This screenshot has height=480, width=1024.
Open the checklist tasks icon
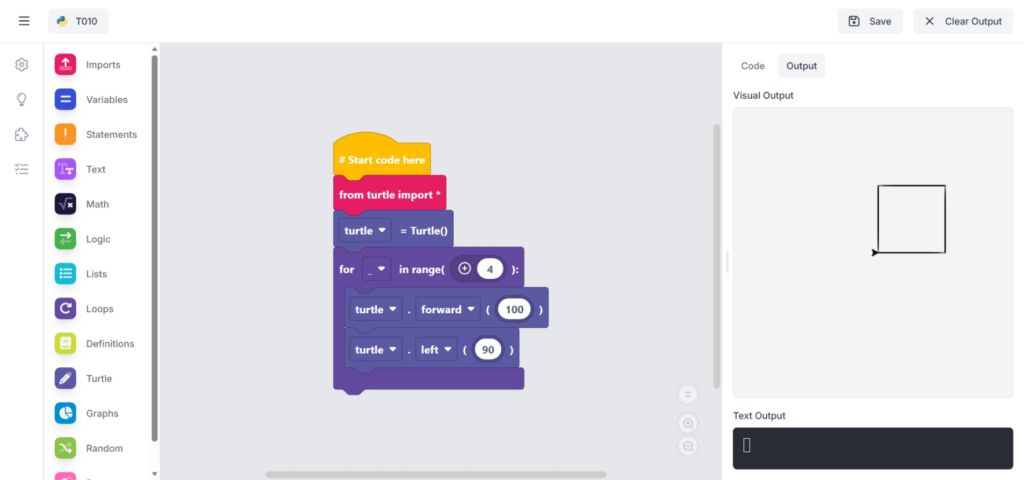pos(22,169)
